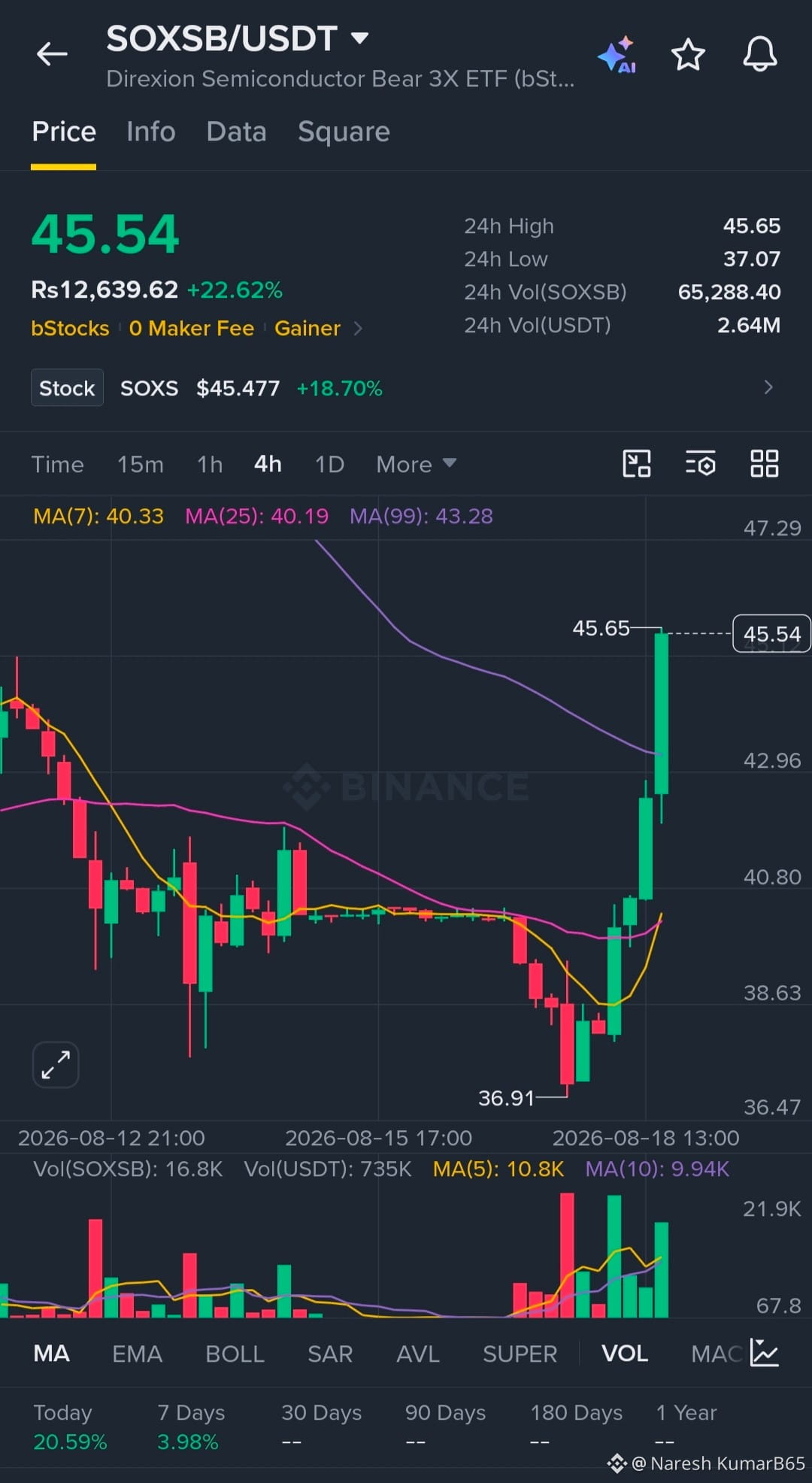The width and height of the screenshot is (812, 1483).
Task: Tap the MA(99): 43.28 legend
Action: [x=421, y=516]
